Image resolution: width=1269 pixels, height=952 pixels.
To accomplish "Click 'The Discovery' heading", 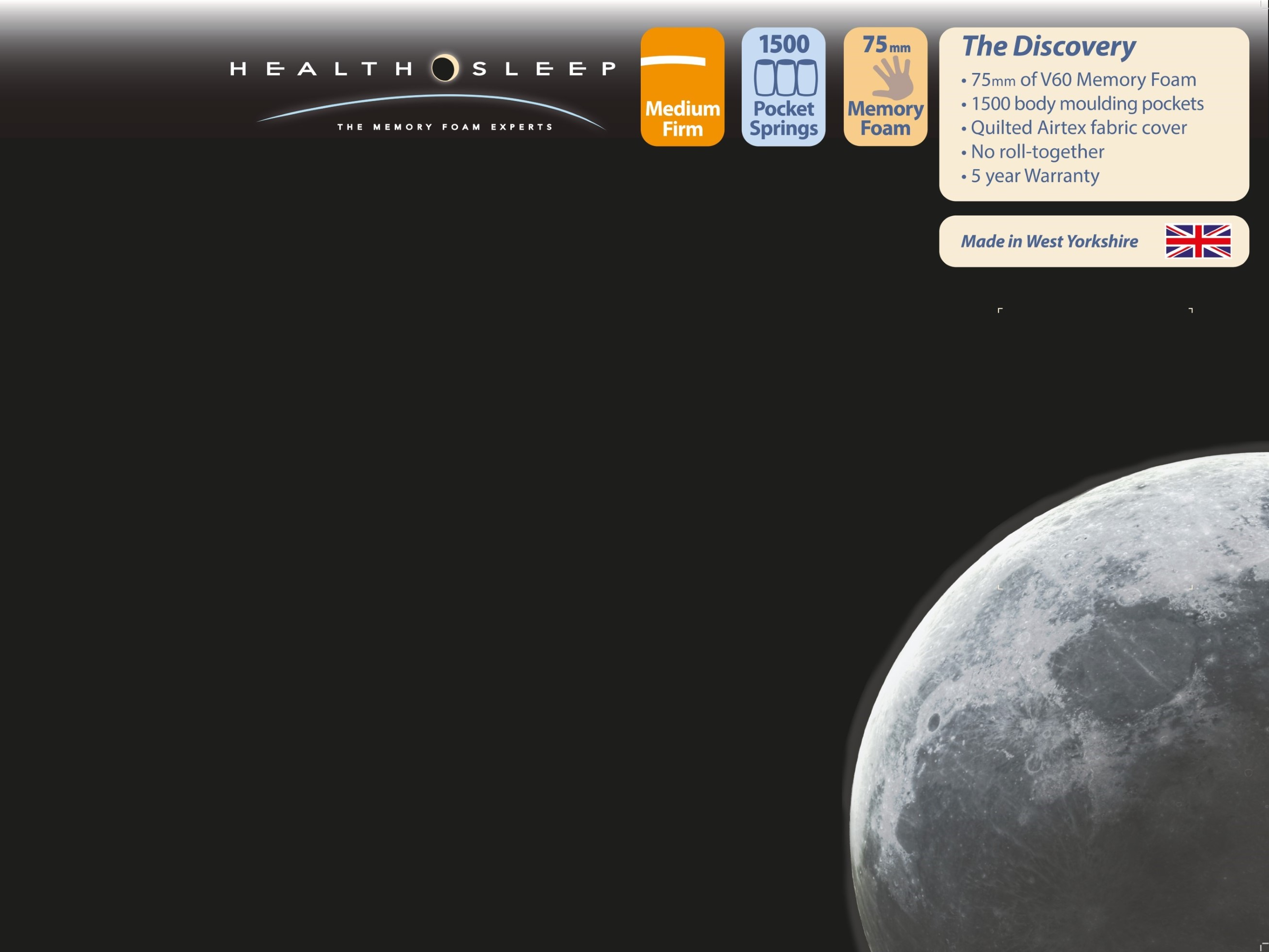I will point(1048,46).
